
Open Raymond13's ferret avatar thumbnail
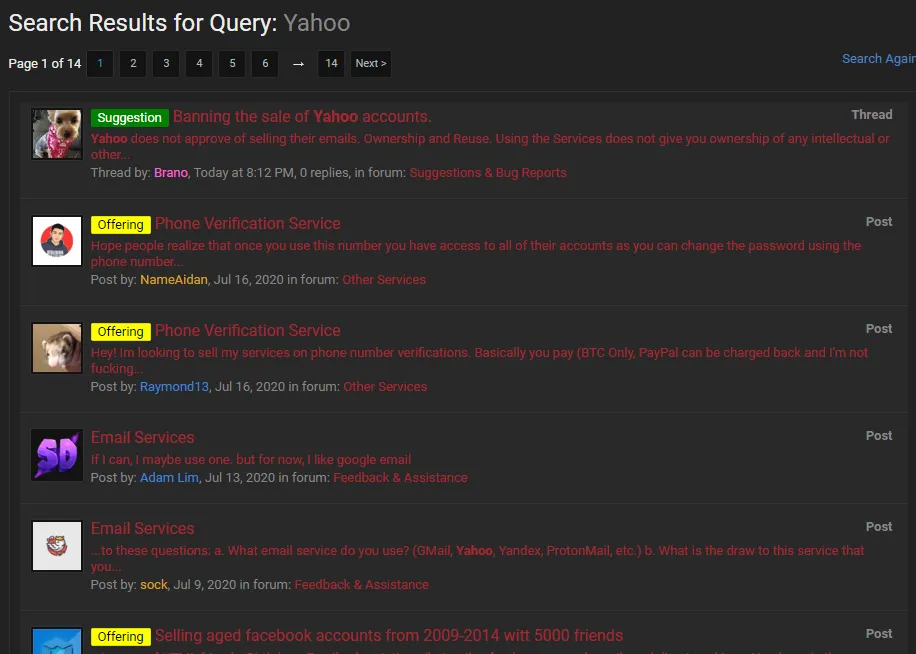(57, 347)
